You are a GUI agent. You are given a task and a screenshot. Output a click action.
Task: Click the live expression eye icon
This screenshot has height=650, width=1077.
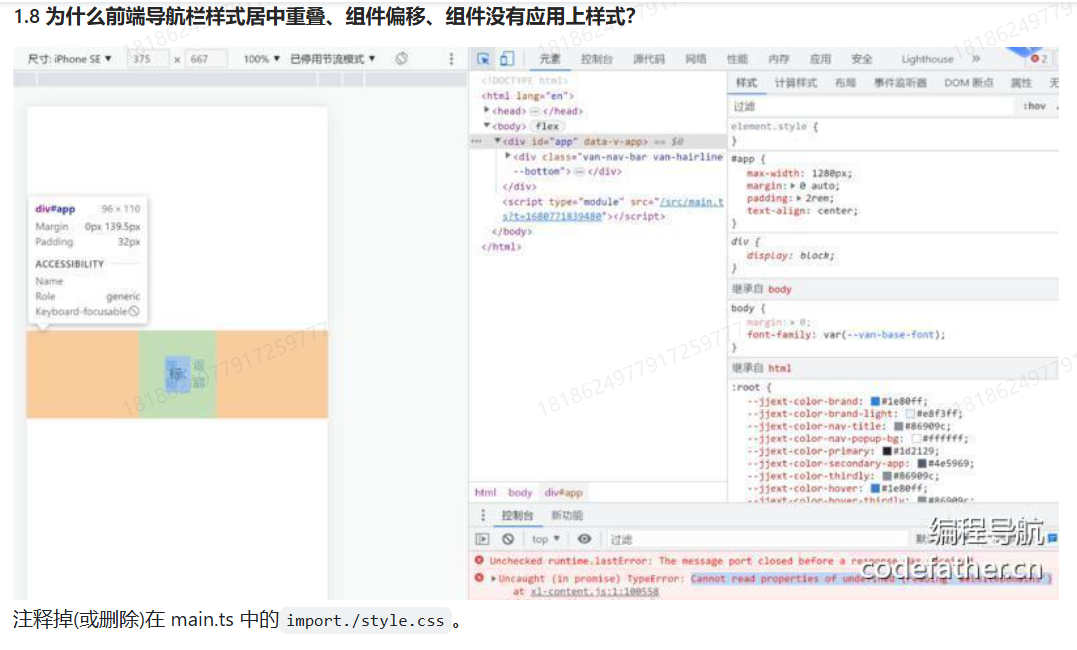(585, 539)
